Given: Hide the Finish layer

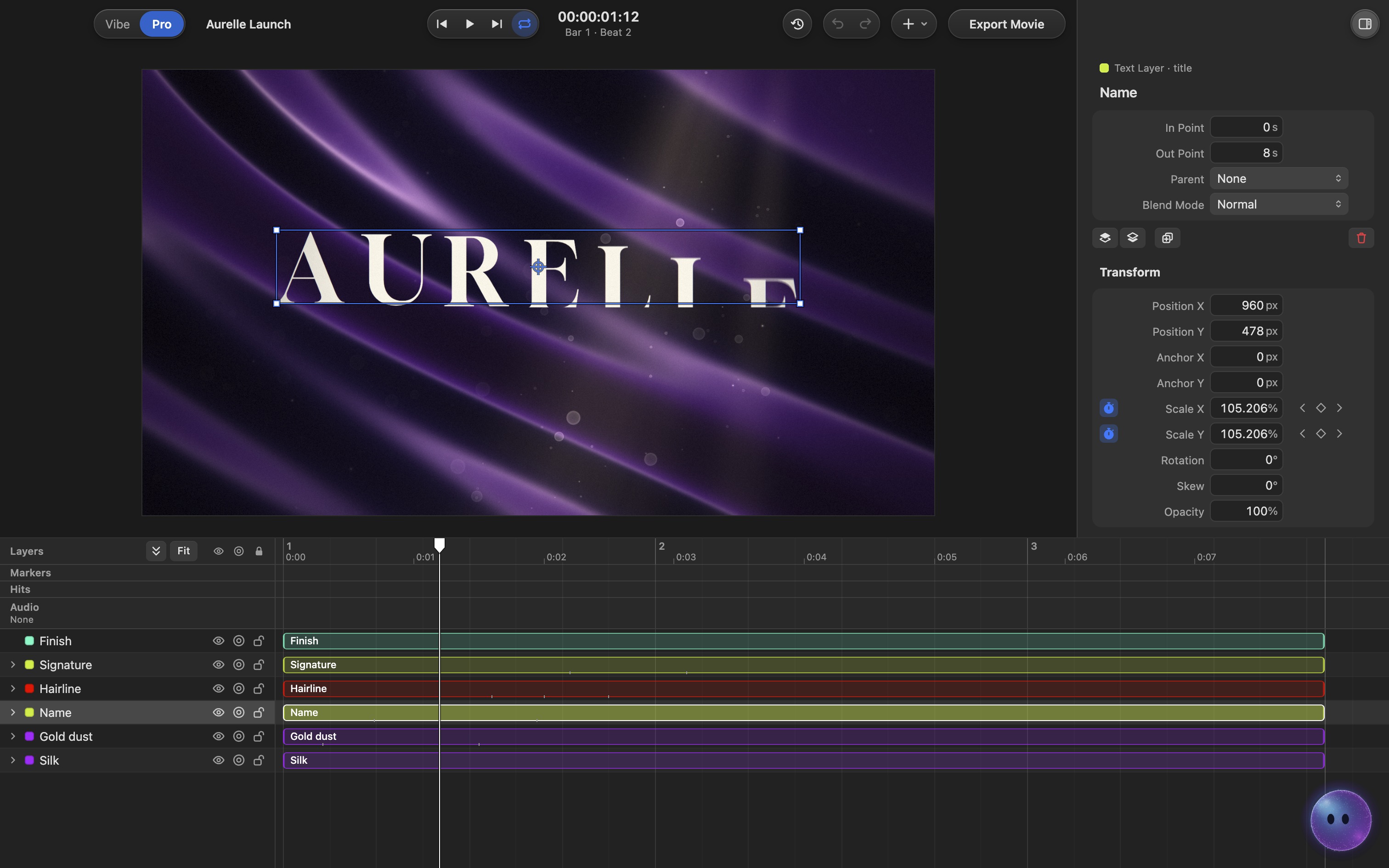Looking at the screenshot, I should [219, 641].
